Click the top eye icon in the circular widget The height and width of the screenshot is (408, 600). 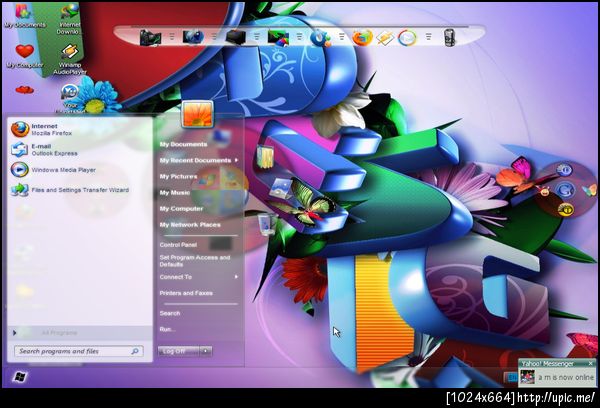coord(564,170)
